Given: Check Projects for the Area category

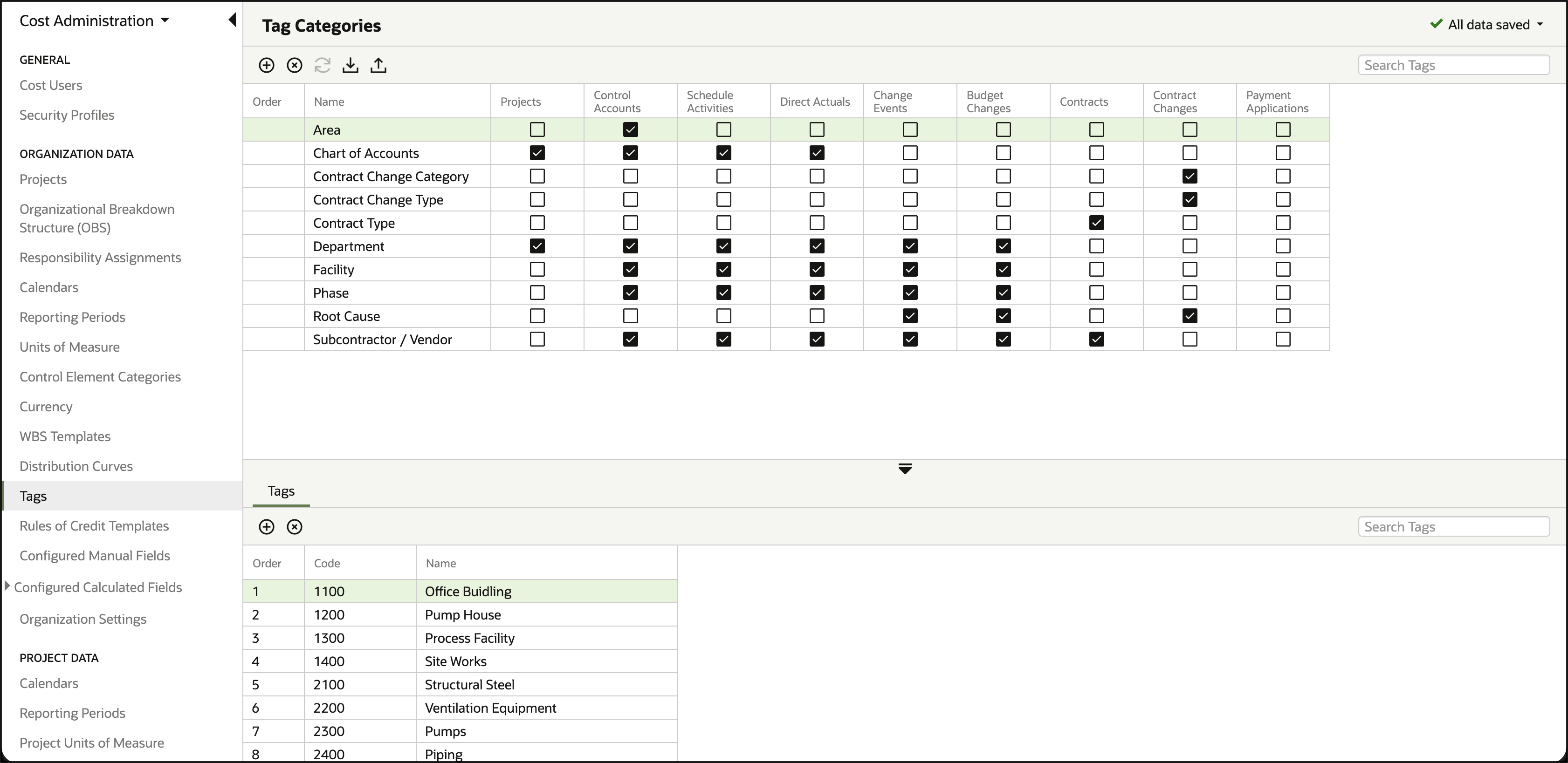Looking at the screenshot, I should pyautogui.click(x=537, y=129).
